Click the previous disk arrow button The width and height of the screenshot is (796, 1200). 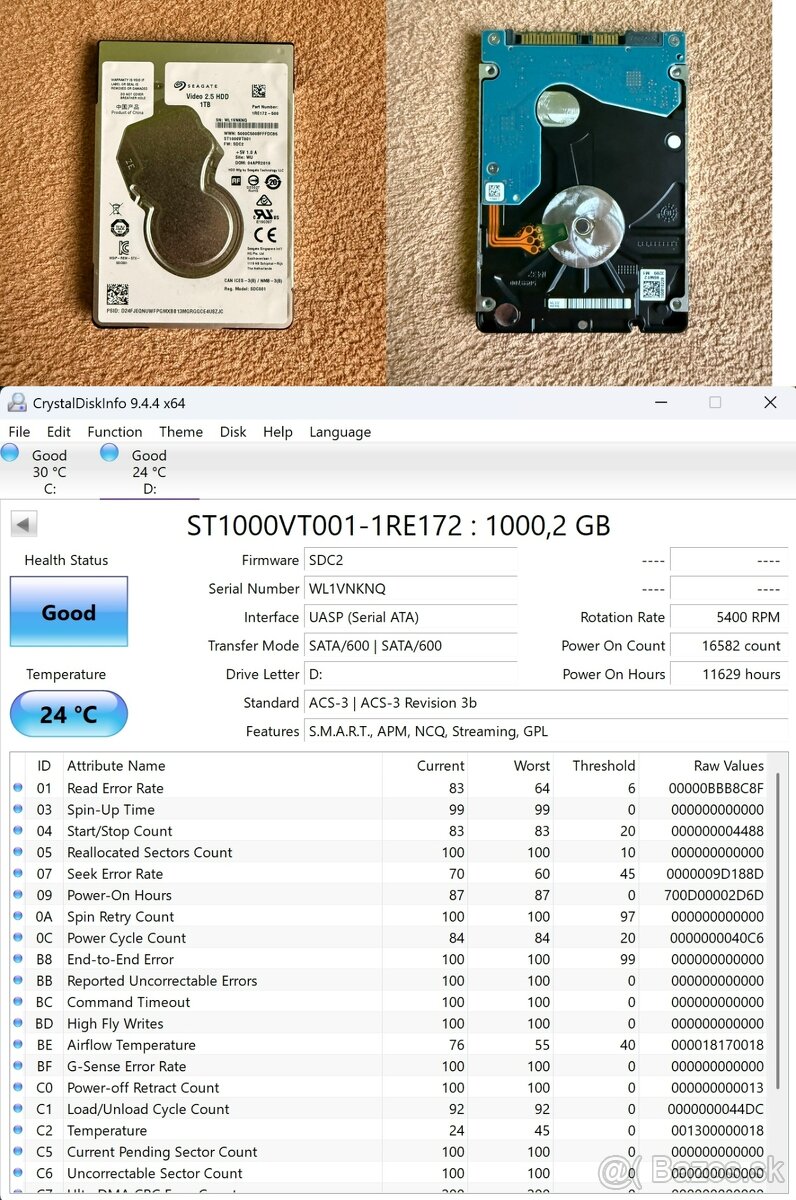[24, 524]
